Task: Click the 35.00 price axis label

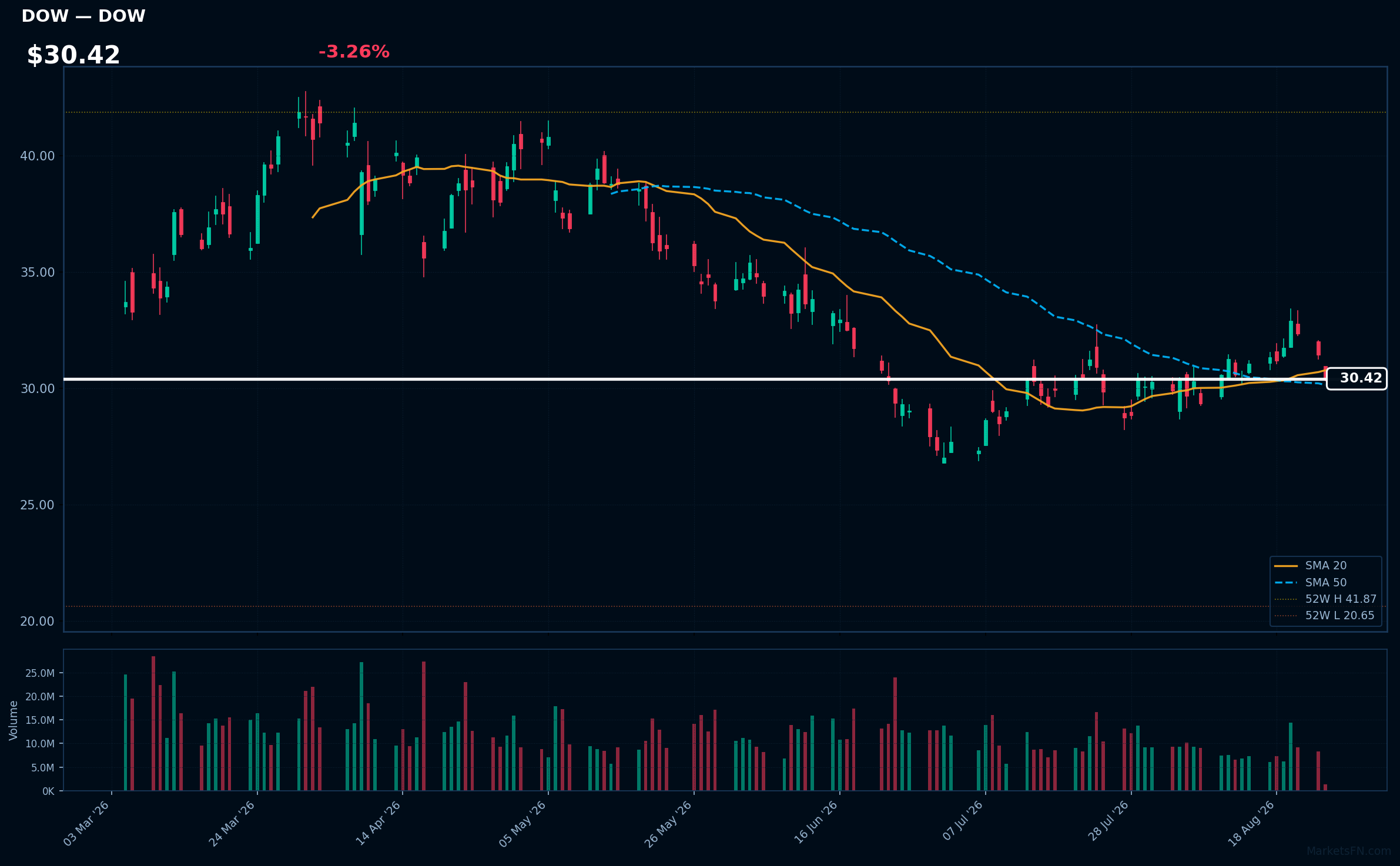Action: coord(37,272)
